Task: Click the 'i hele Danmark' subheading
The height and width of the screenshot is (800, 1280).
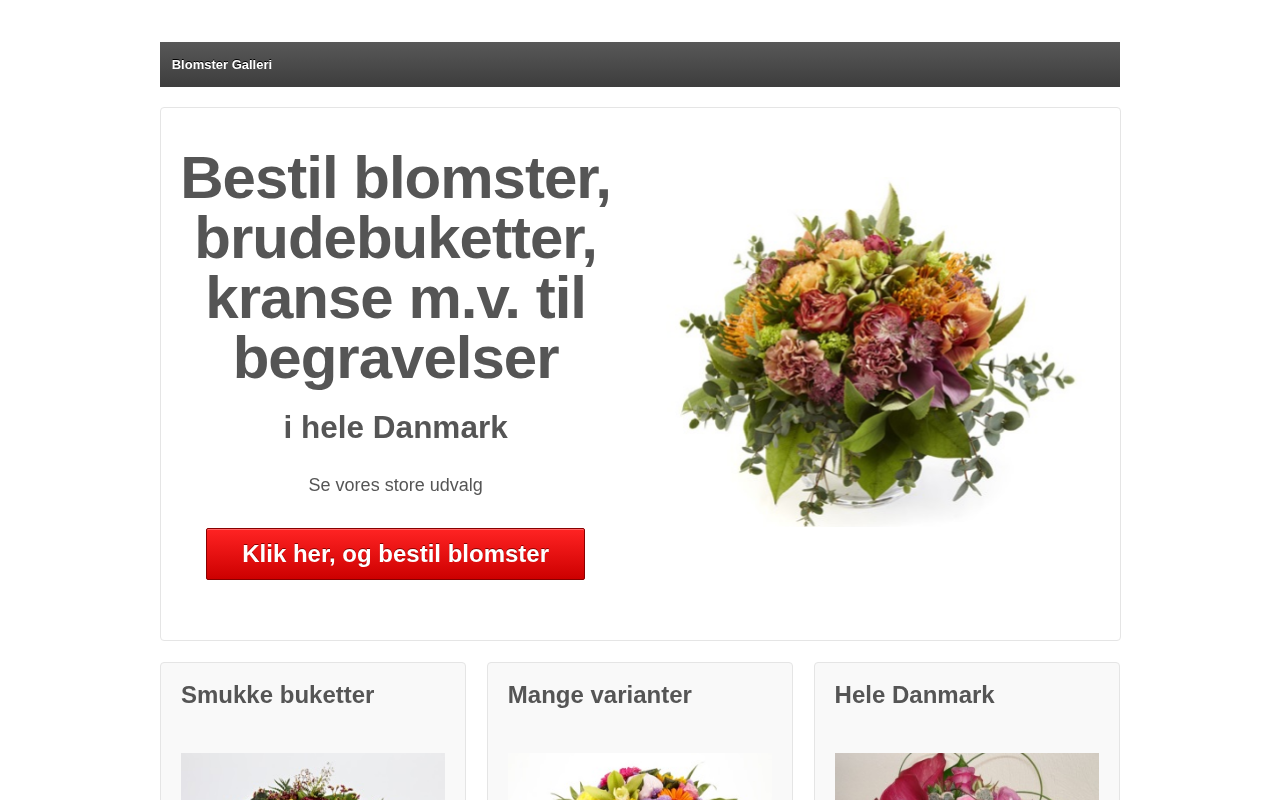Action: (x=395, y=428)
